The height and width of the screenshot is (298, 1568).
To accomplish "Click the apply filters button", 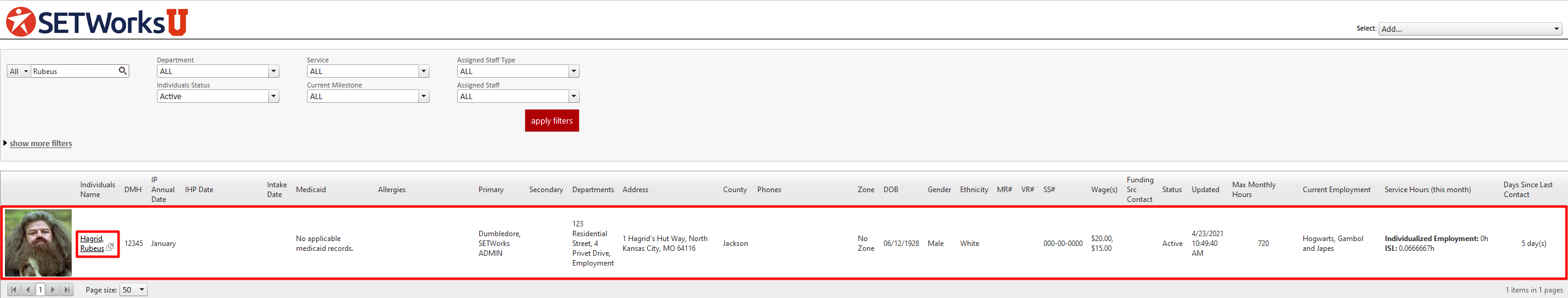I will (x=551, y=121).
